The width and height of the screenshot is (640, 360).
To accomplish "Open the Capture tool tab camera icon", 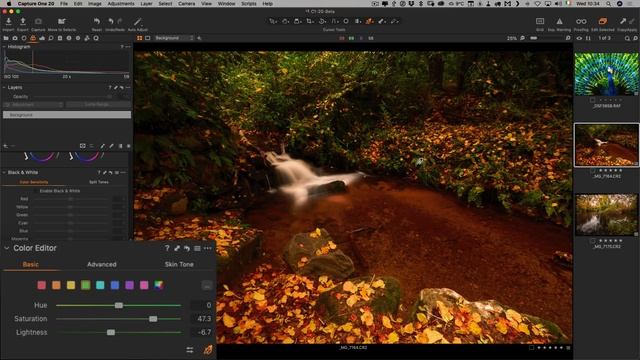I will pyautogui.click(x=15, y=38).
